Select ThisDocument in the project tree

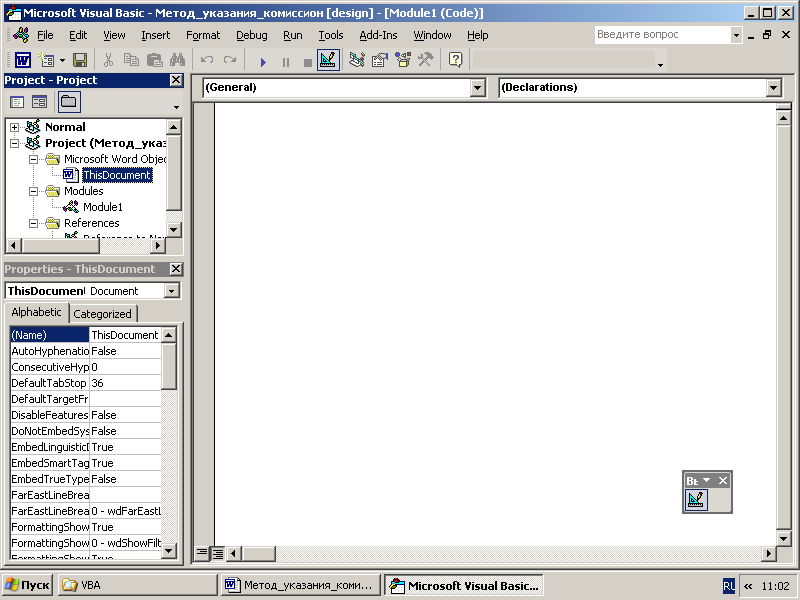[117, 175]
